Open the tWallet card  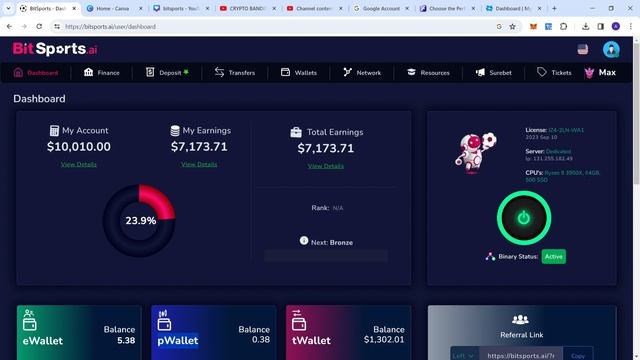pyautogui.click(x=349, y=333)
